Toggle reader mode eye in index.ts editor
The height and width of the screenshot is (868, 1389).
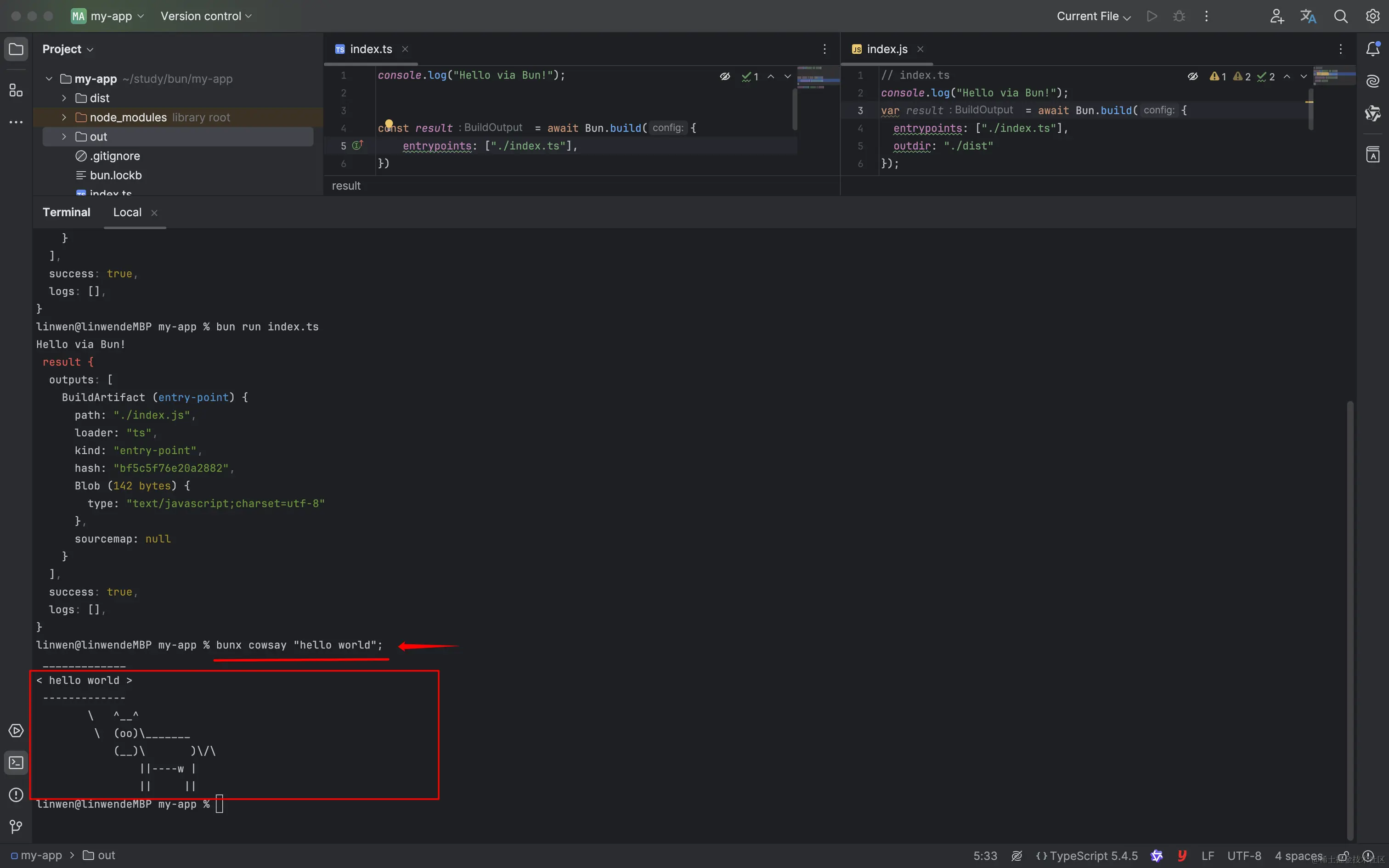(725, 76)
